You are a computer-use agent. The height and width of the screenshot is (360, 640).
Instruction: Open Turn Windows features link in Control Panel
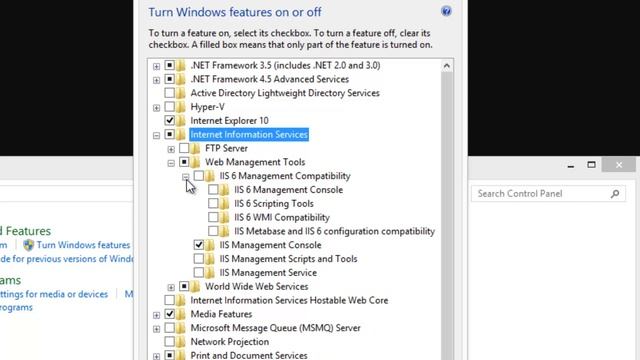[83, 245]
